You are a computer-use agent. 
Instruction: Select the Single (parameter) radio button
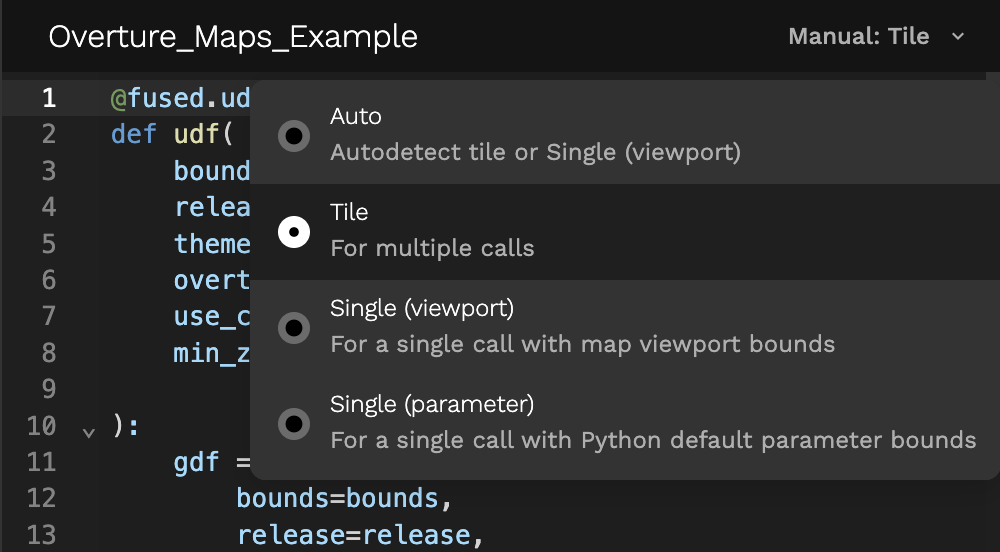click(294, 424)
